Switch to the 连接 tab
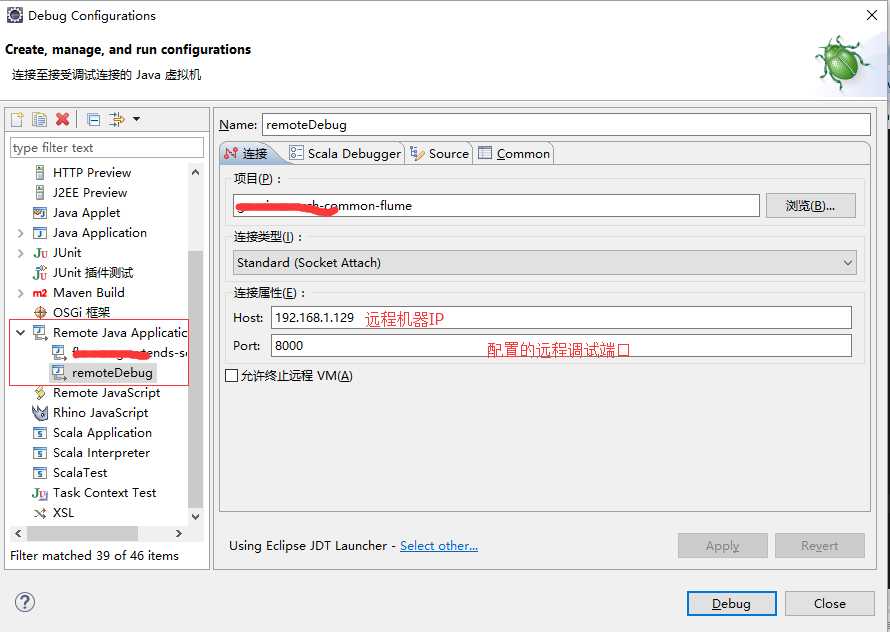 pyautogui.click(x=246, y=153)
